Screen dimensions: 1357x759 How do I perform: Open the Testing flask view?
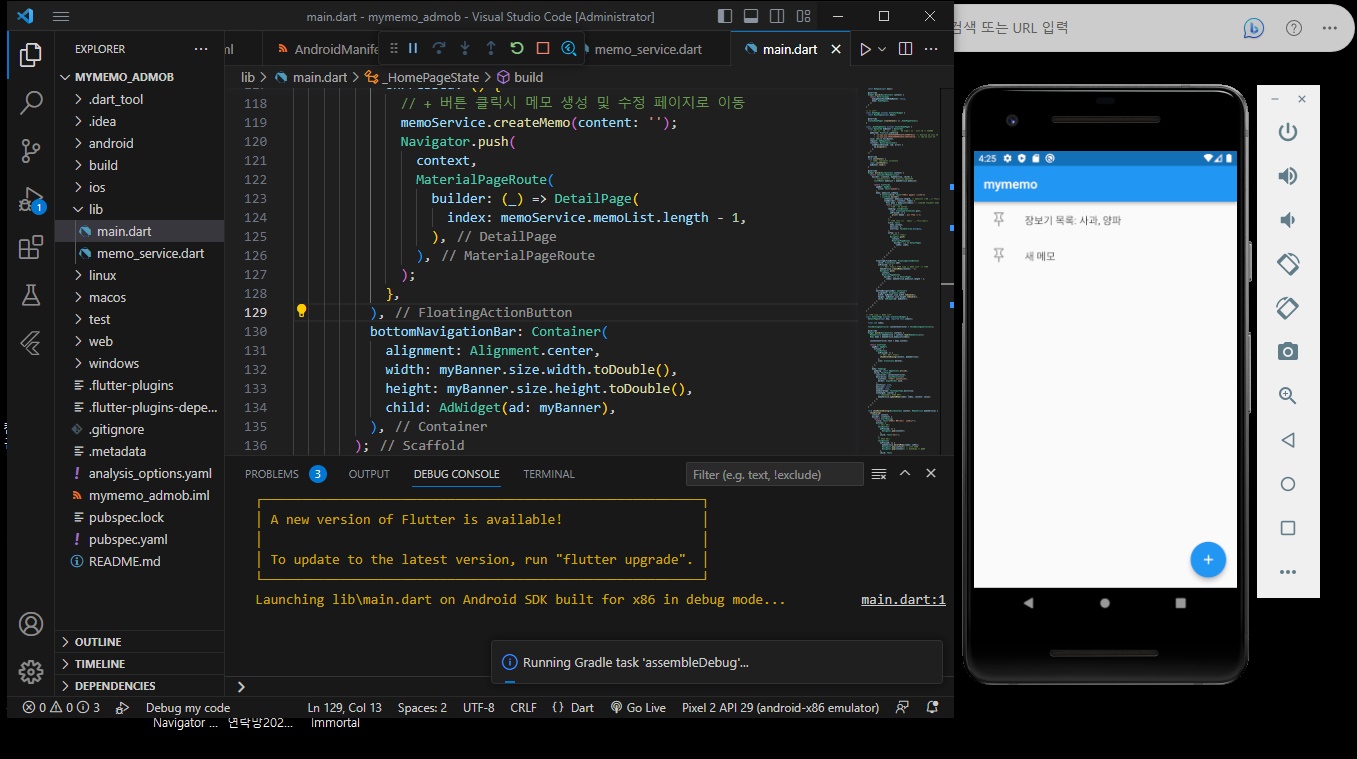coord(31,295)
